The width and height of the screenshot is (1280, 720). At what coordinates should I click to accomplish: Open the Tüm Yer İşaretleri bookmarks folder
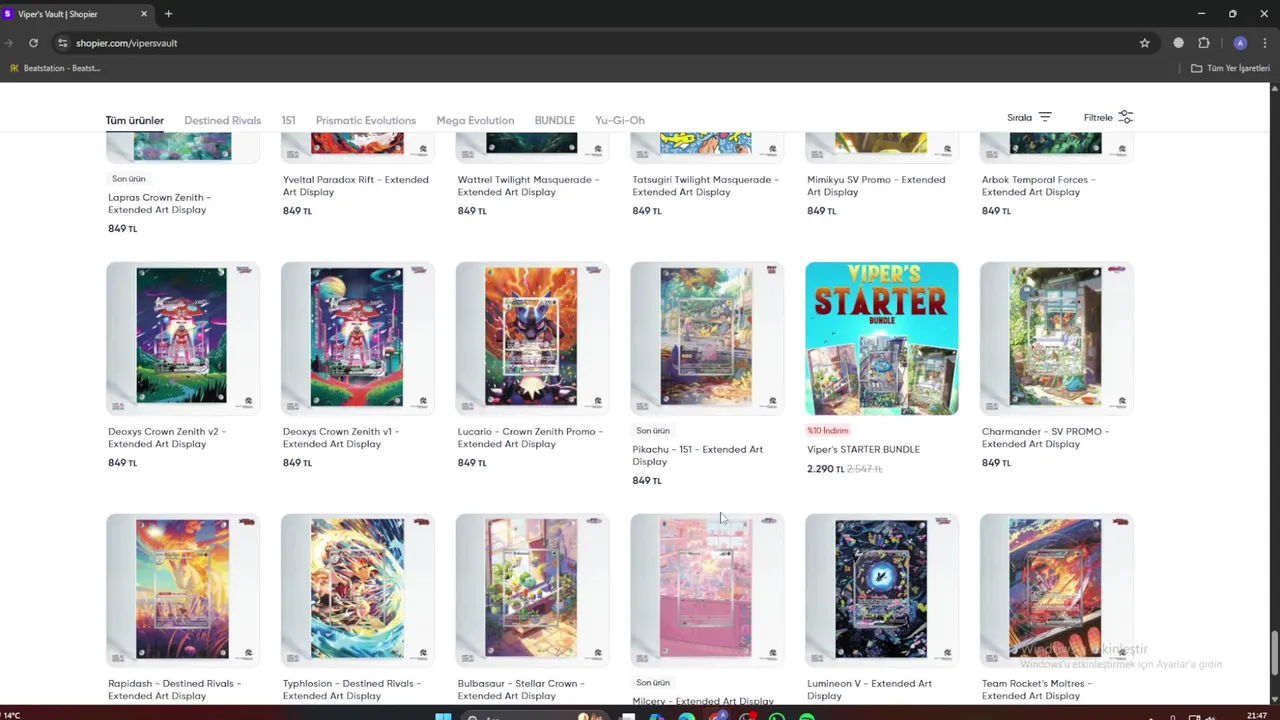tap(1230, 68)
